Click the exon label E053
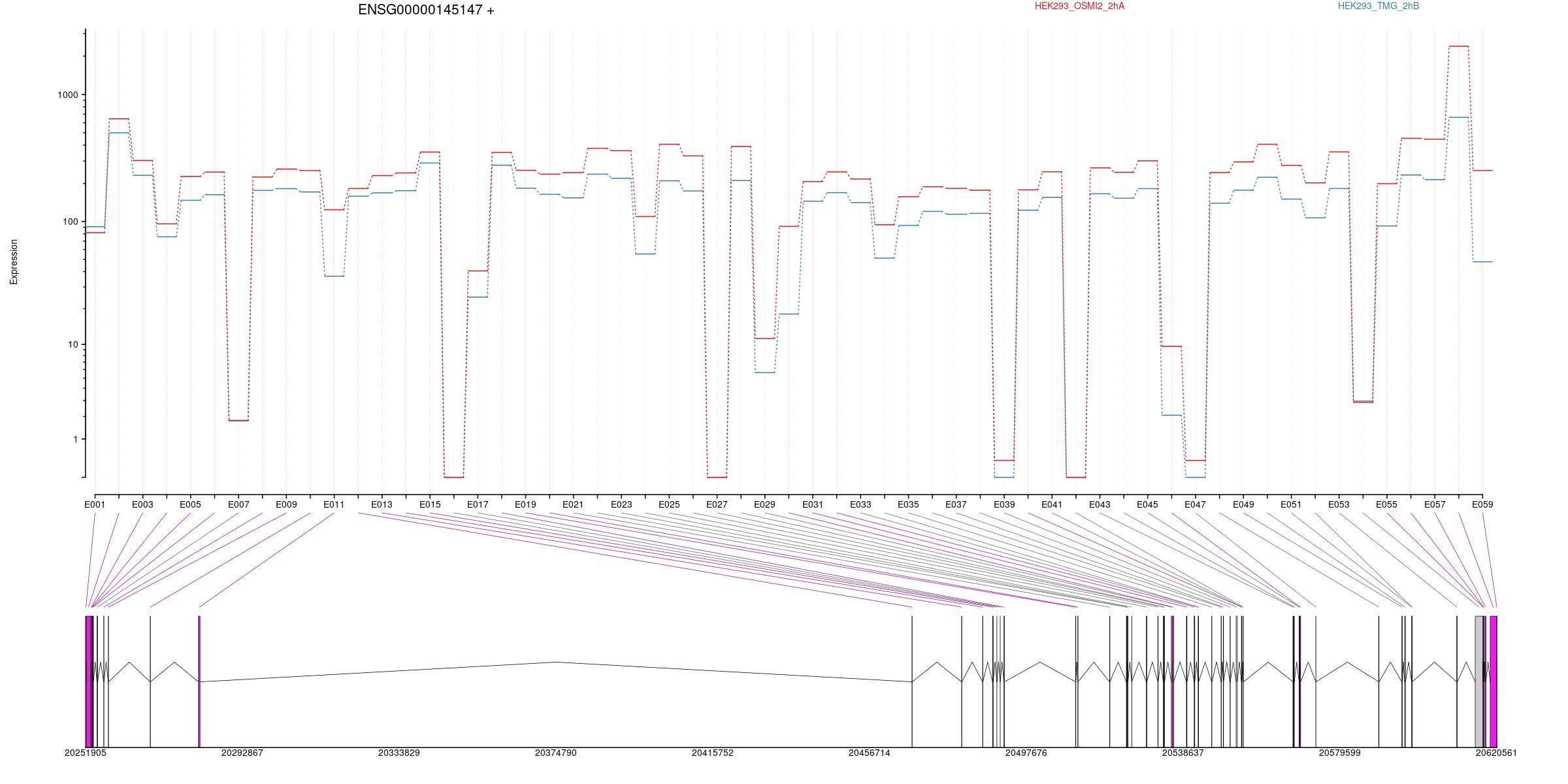The width and height of the screenshot is (1568, 784). pyautogui.click(x=1339, y=504)
